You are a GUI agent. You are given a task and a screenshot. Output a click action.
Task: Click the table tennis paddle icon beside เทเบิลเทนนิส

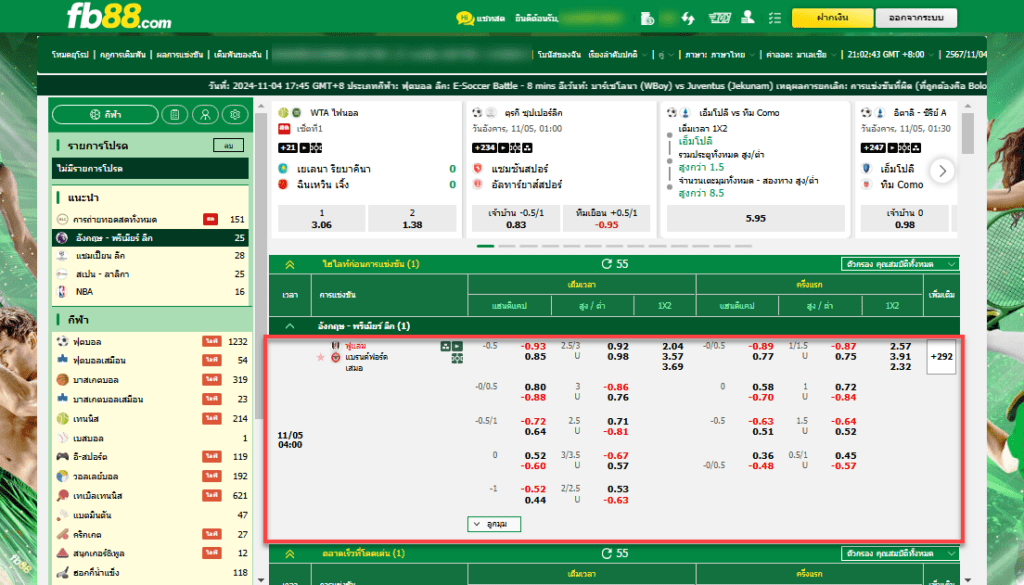[x=63, y=496]
